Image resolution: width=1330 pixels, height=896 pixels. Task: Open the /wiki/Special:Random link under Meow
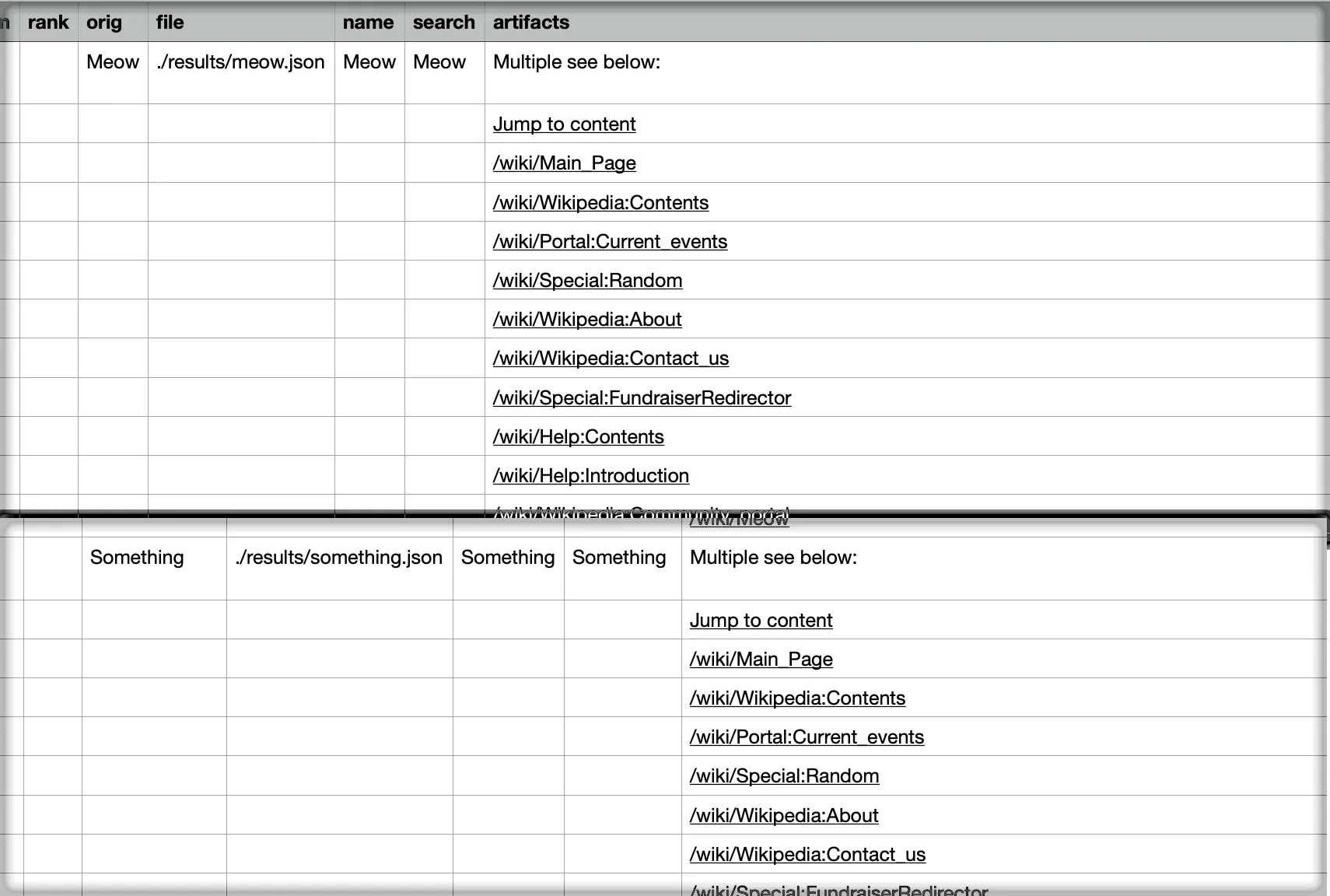click(587, 280)
